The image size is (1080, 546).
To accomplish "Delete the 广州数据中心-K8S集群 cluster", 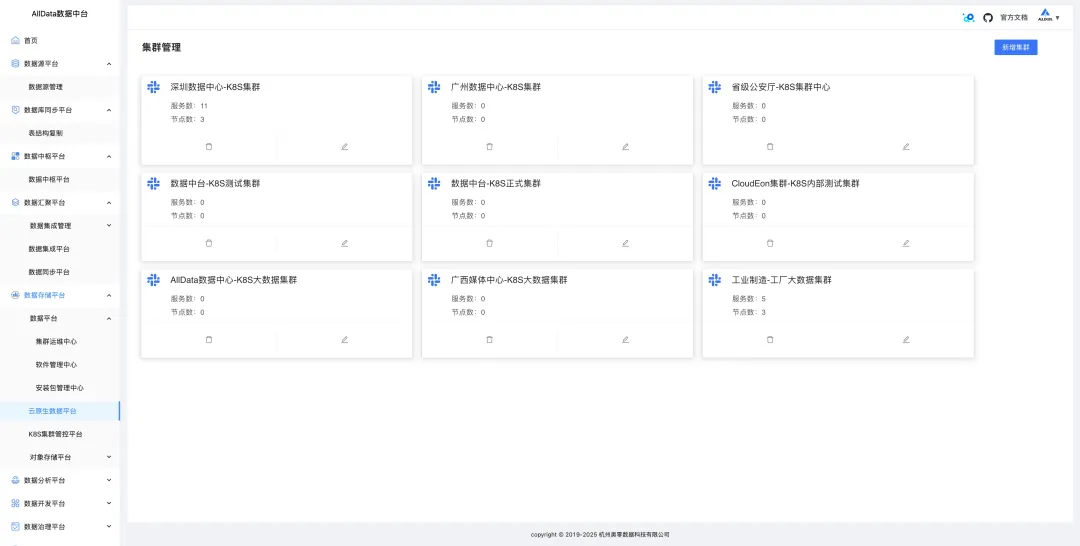I will [x=489, y=147].
